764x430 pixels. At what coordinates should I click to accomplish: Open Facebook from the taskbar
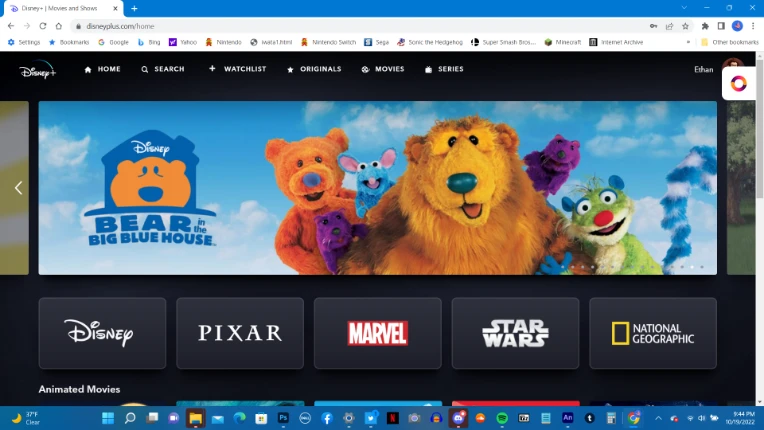[327, 418]
